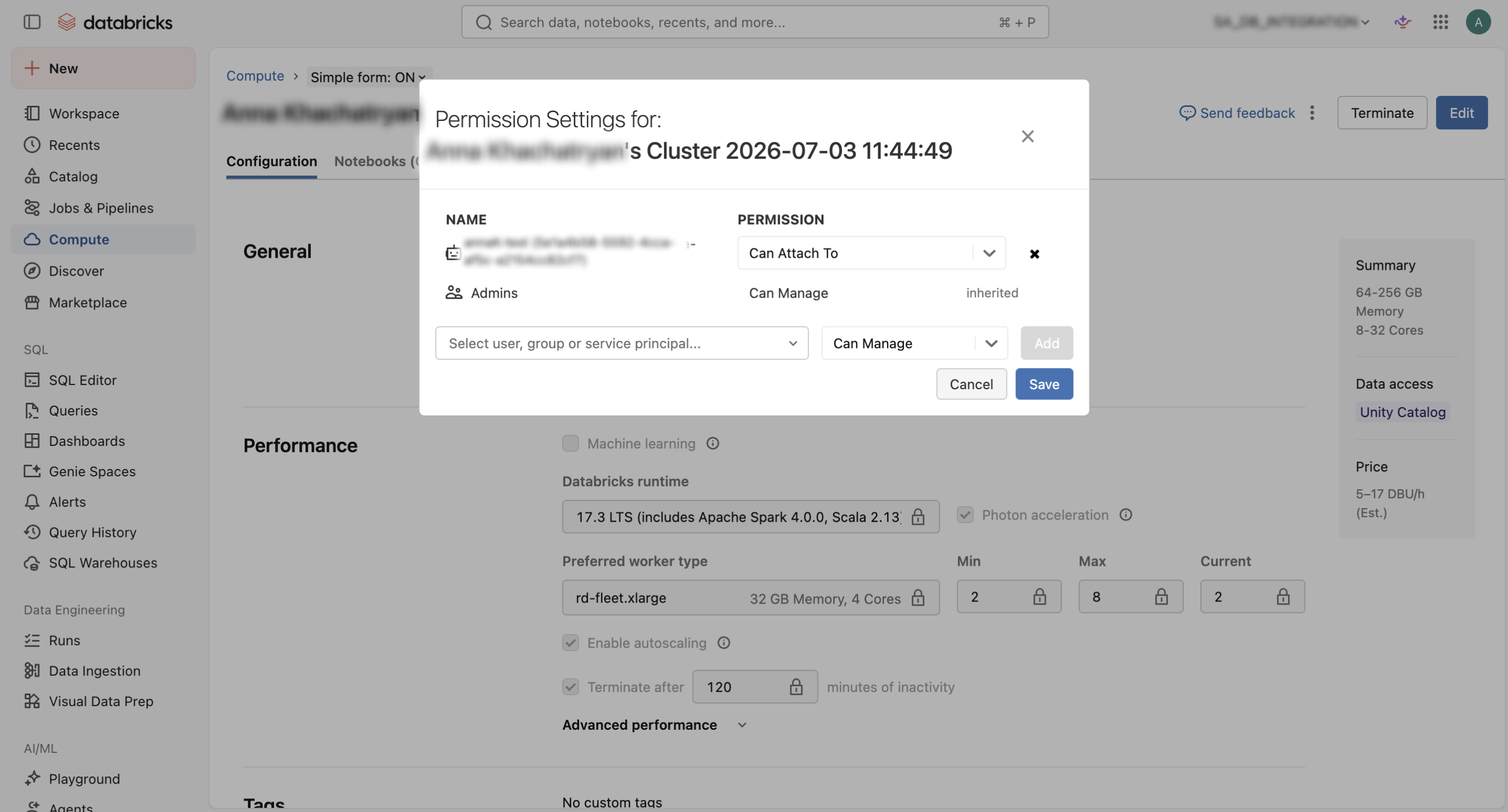Open the user avatar menu
The width and height of the screenshot is (1508, 812).
pos(1478,22)
